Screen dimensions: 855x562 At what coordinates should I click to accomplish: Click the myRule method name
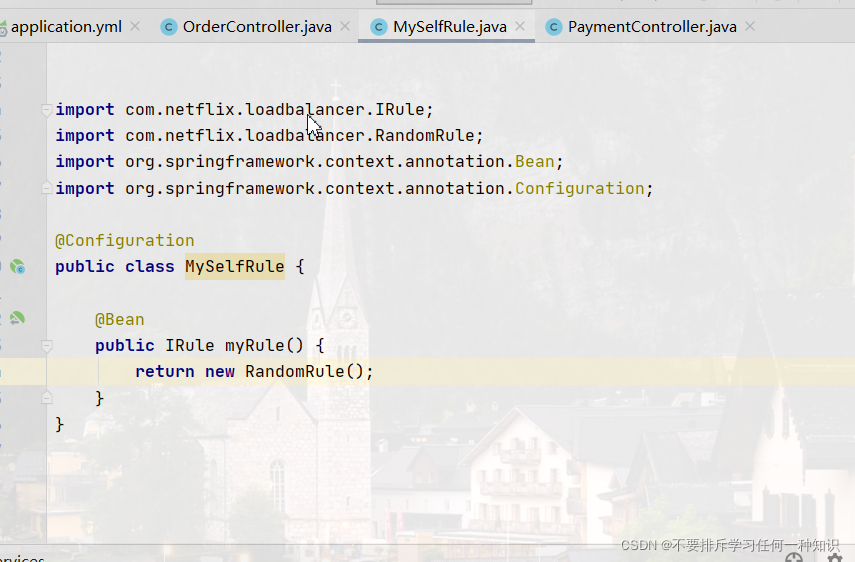point(255,346)
